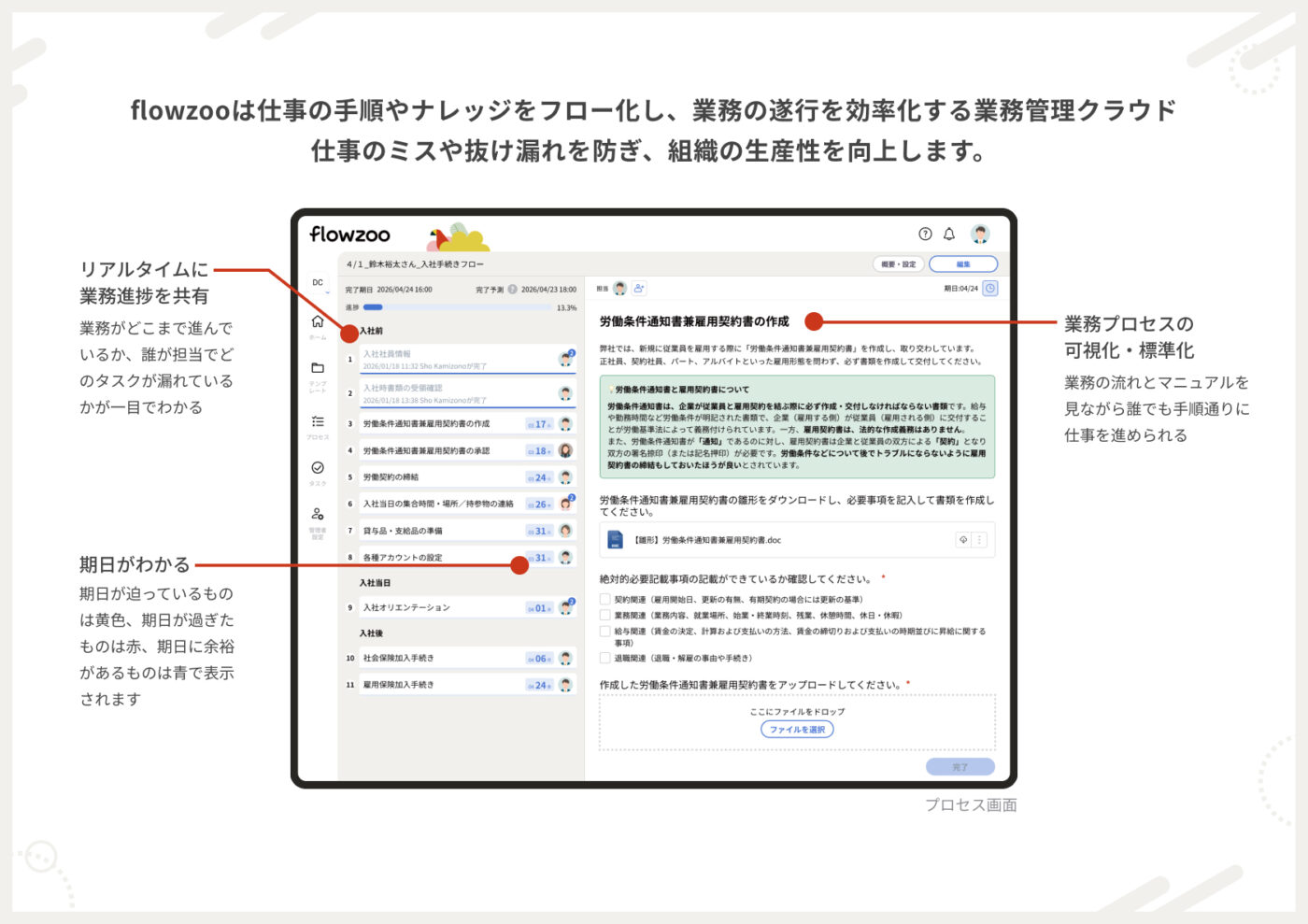Click the ファイルを選択 button
Image resolution: width=1308 pixels, height=924 pixels.
pos(797,730)
